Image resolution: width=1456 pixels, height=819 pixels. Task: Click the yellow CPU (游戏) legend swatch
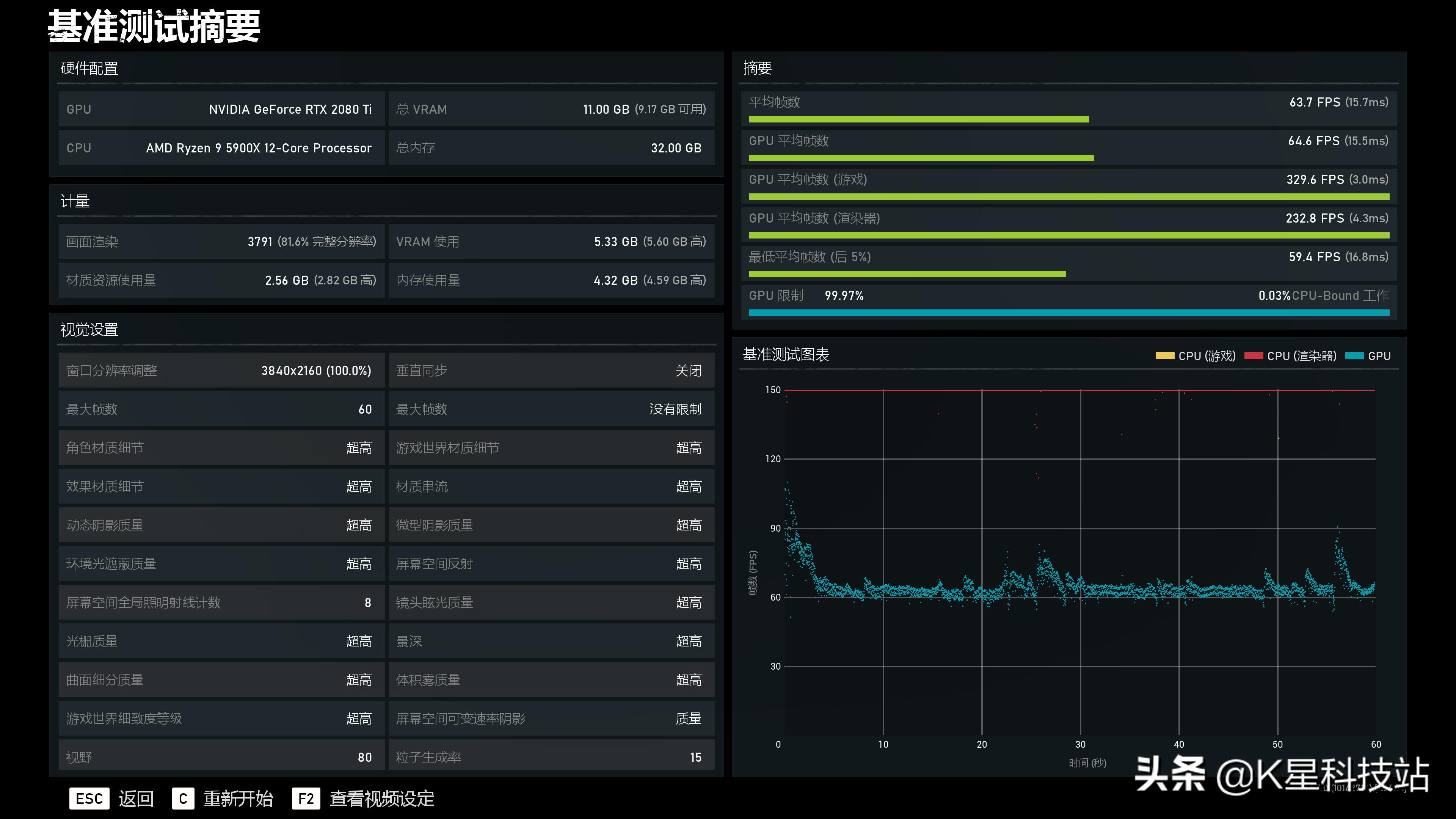1164,356
